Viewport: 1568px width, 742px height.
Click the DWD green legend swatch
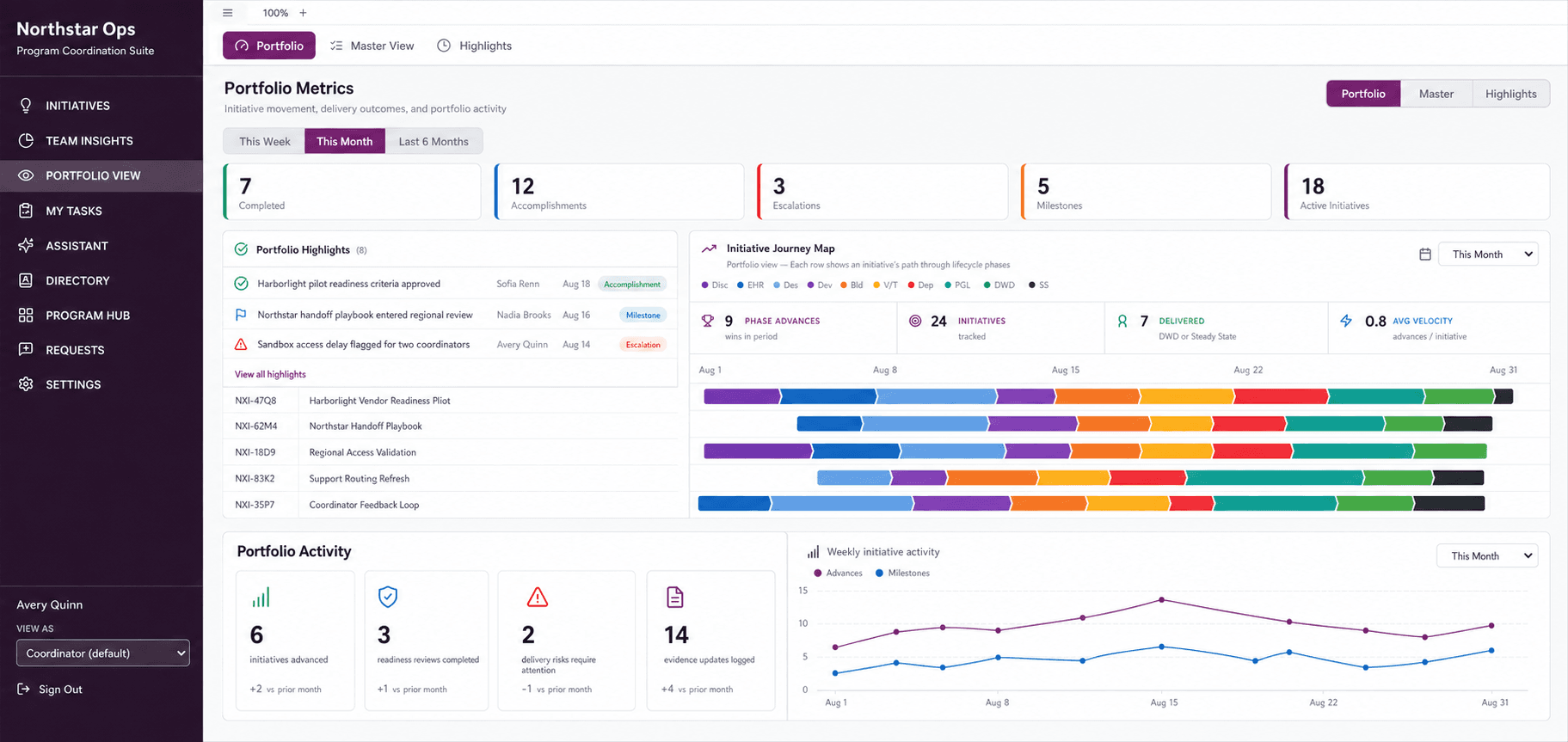[x=987, y=285]
